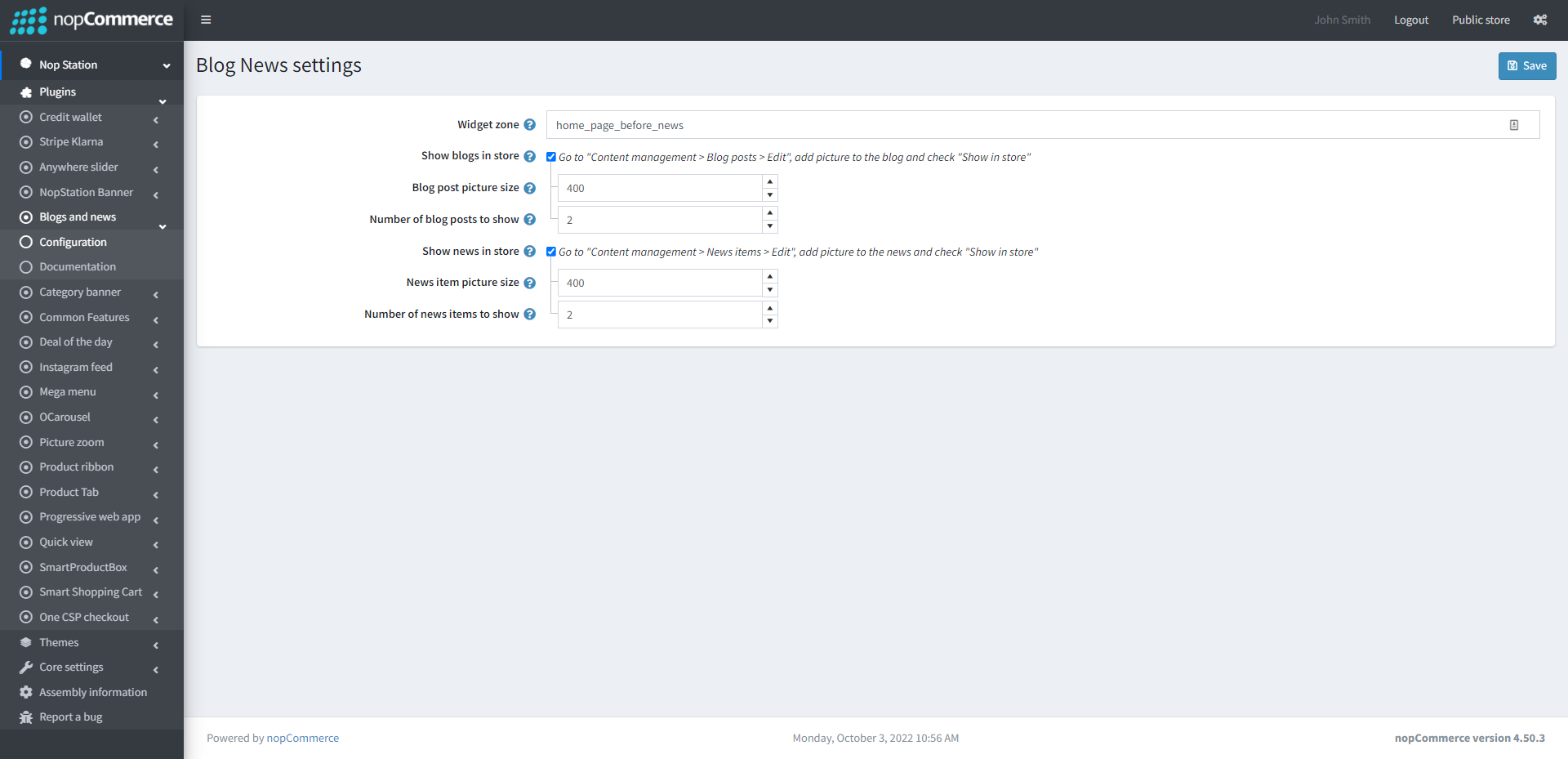Click the Quick view bullet icon
The width and height of the screenshot is (1568, 759).
click(x=26, y=542)
